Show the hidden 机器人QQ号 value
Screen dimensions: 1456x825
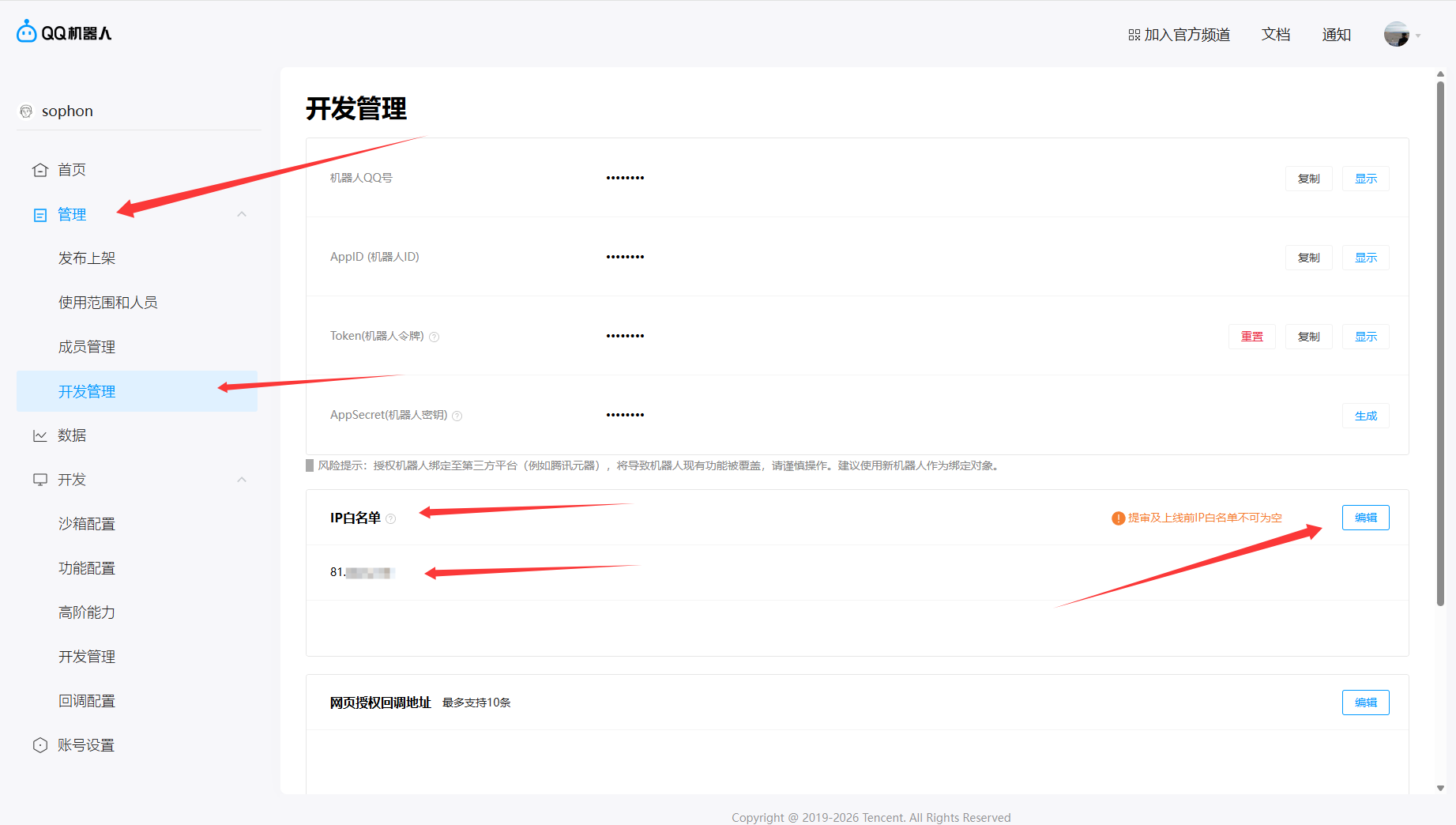pyautogui.click(x=1365, y=179)
